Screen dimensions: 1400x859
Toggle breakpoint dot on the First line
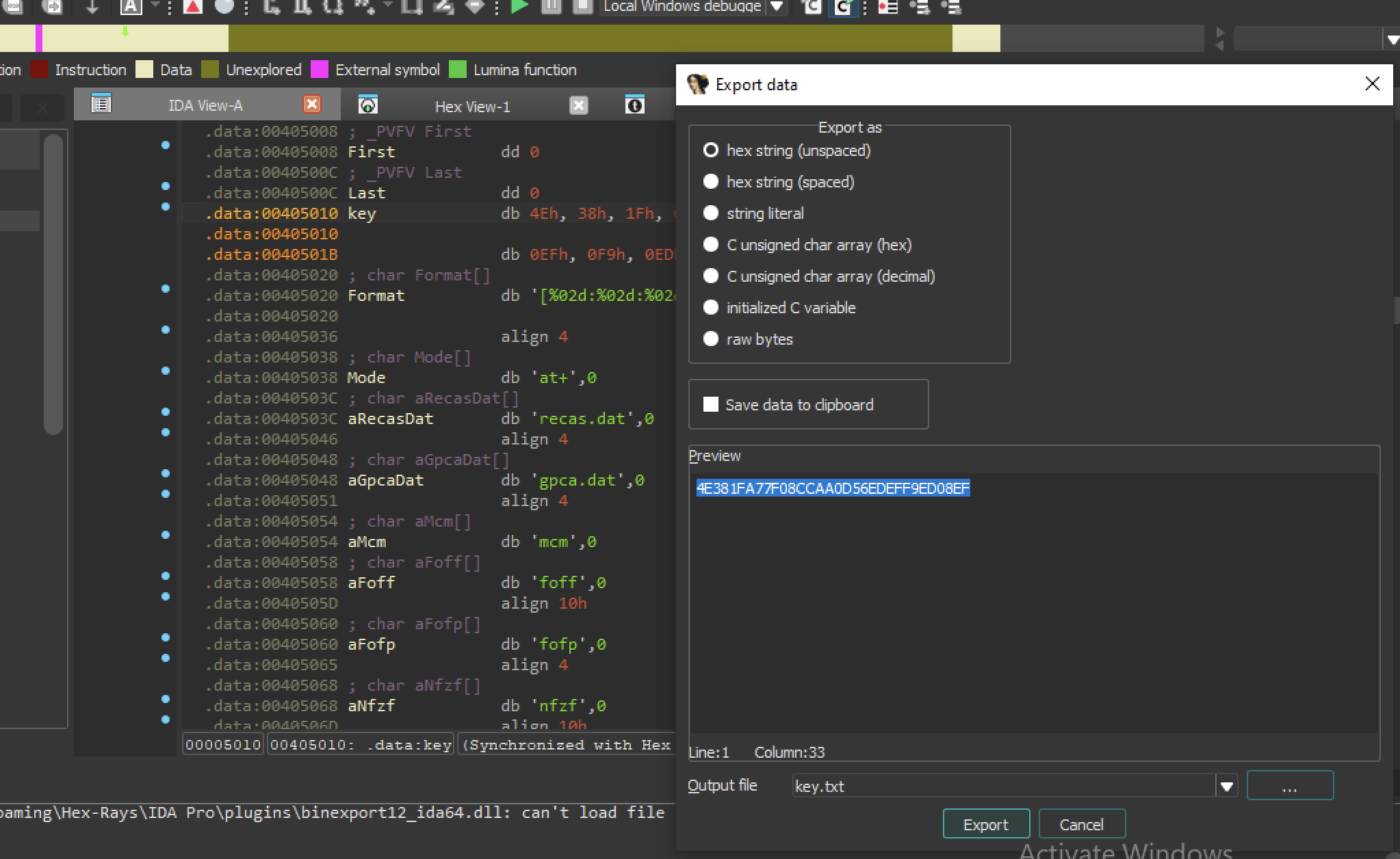pos(166,145)
